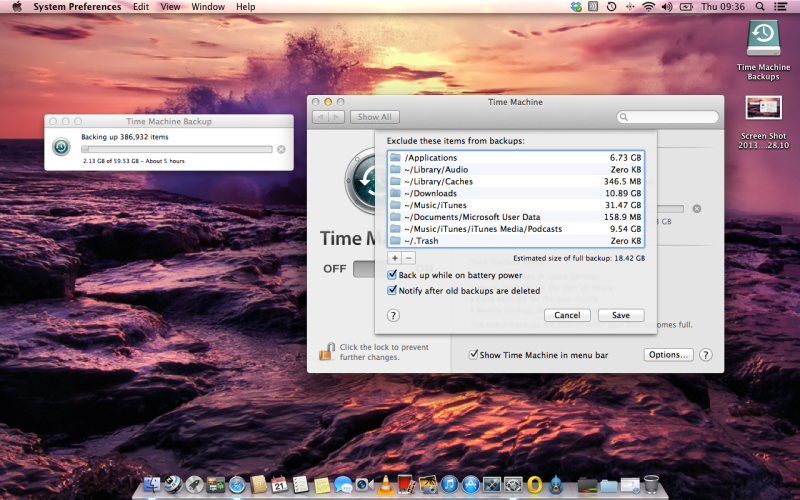Viewport: 800px width, 500px height.
Task: Launch VLC from the Dock
Action: click(386, 485)
